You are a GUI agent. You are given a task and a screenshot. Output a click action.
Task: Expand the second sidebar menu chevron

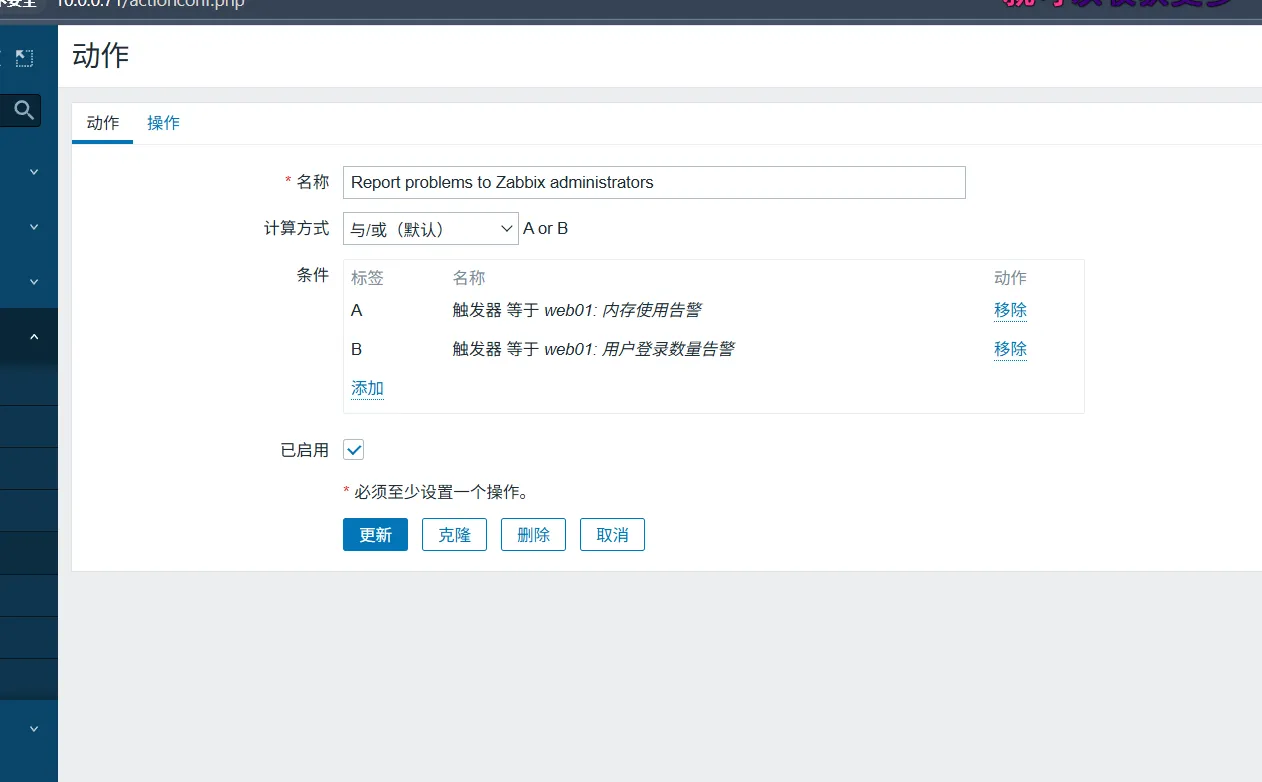point(34,227)
